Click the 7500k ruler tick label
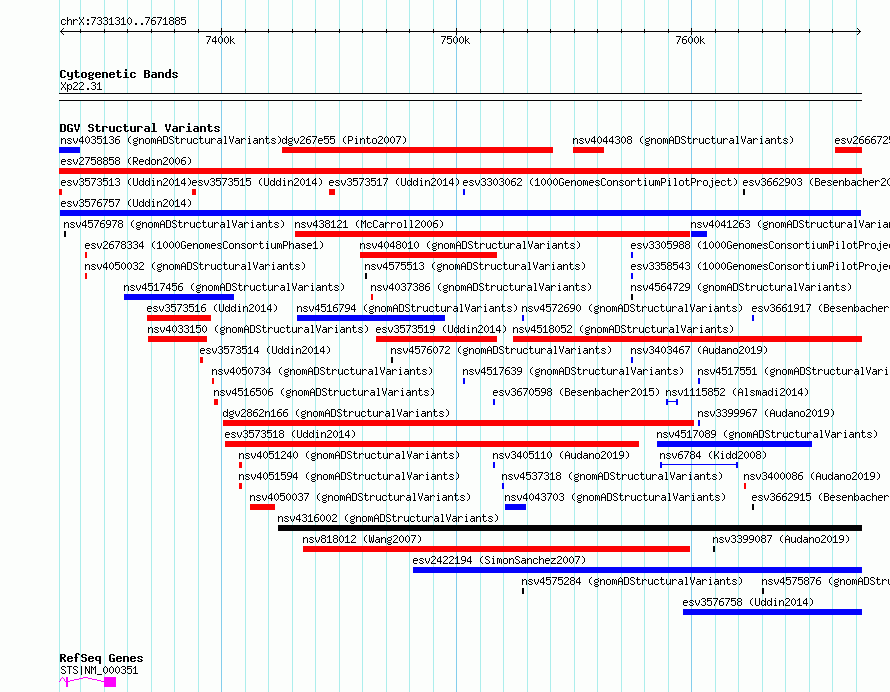Viewport: 890px width, 692px height. [455, 40]
